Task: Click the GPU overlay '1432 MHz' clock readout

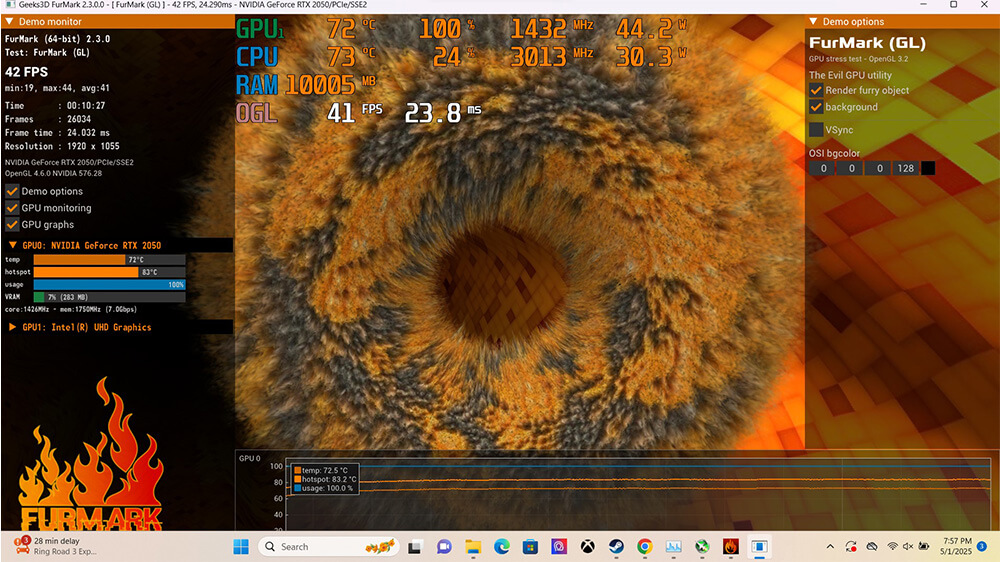Action: pyautogui.click(x=552, y=29)
